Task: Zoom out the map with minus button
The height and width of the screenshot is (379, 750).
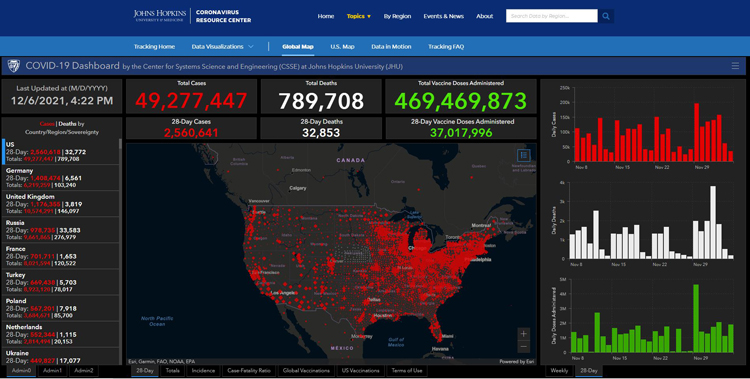Action: (x=524, y=346)
